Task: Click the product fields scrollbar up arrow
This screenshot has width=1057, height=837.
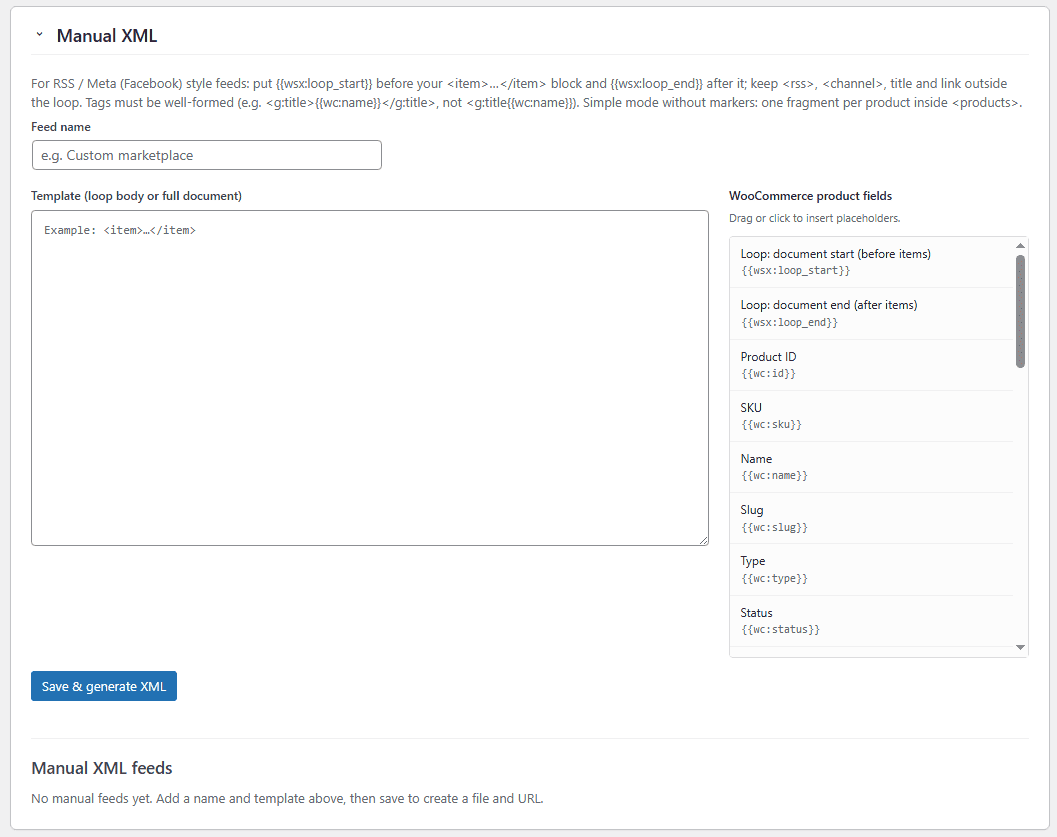Action: tap(1020, 246)
